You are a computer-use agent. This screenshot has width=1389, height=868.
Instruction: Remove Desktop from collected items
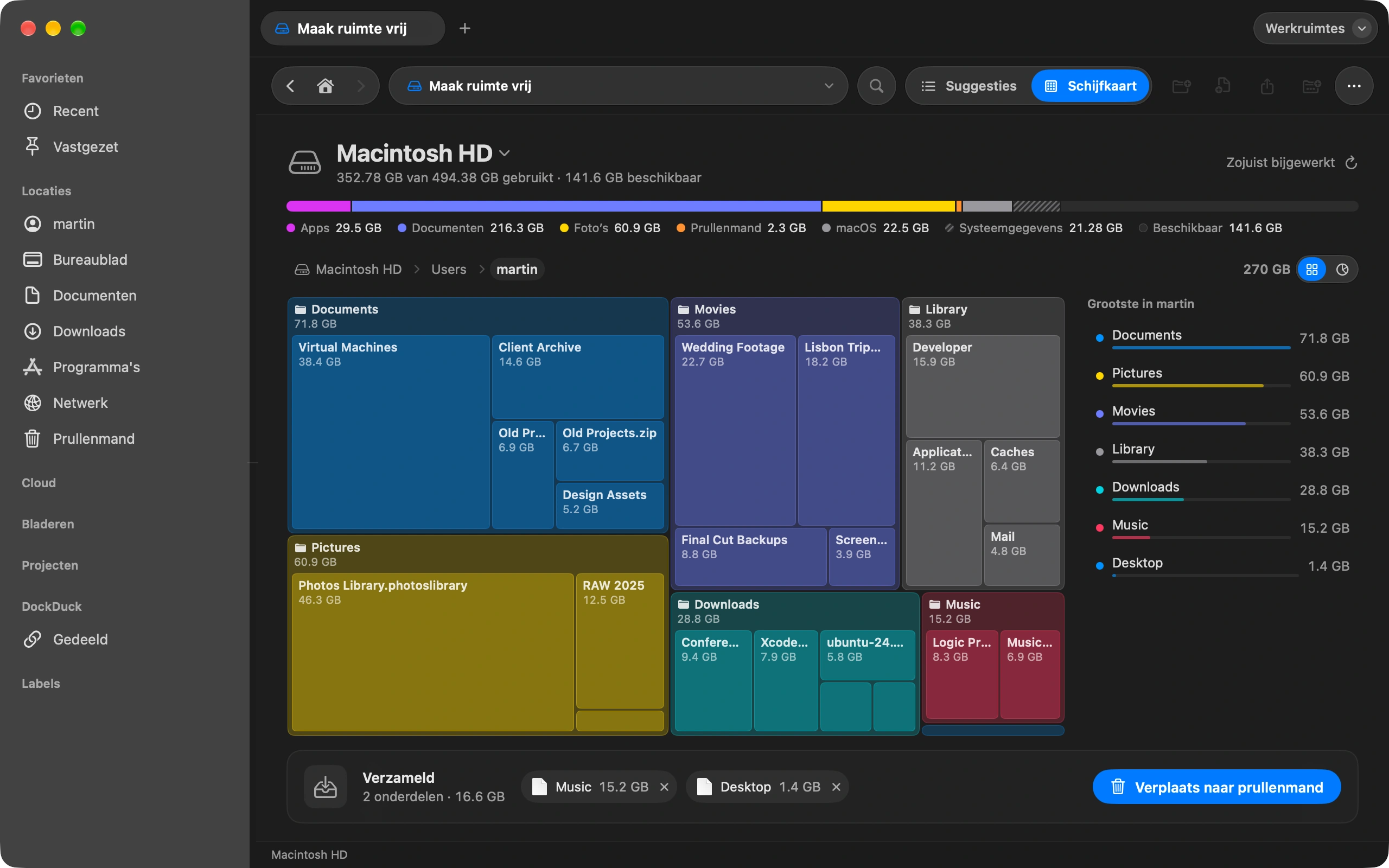point(836,787)
